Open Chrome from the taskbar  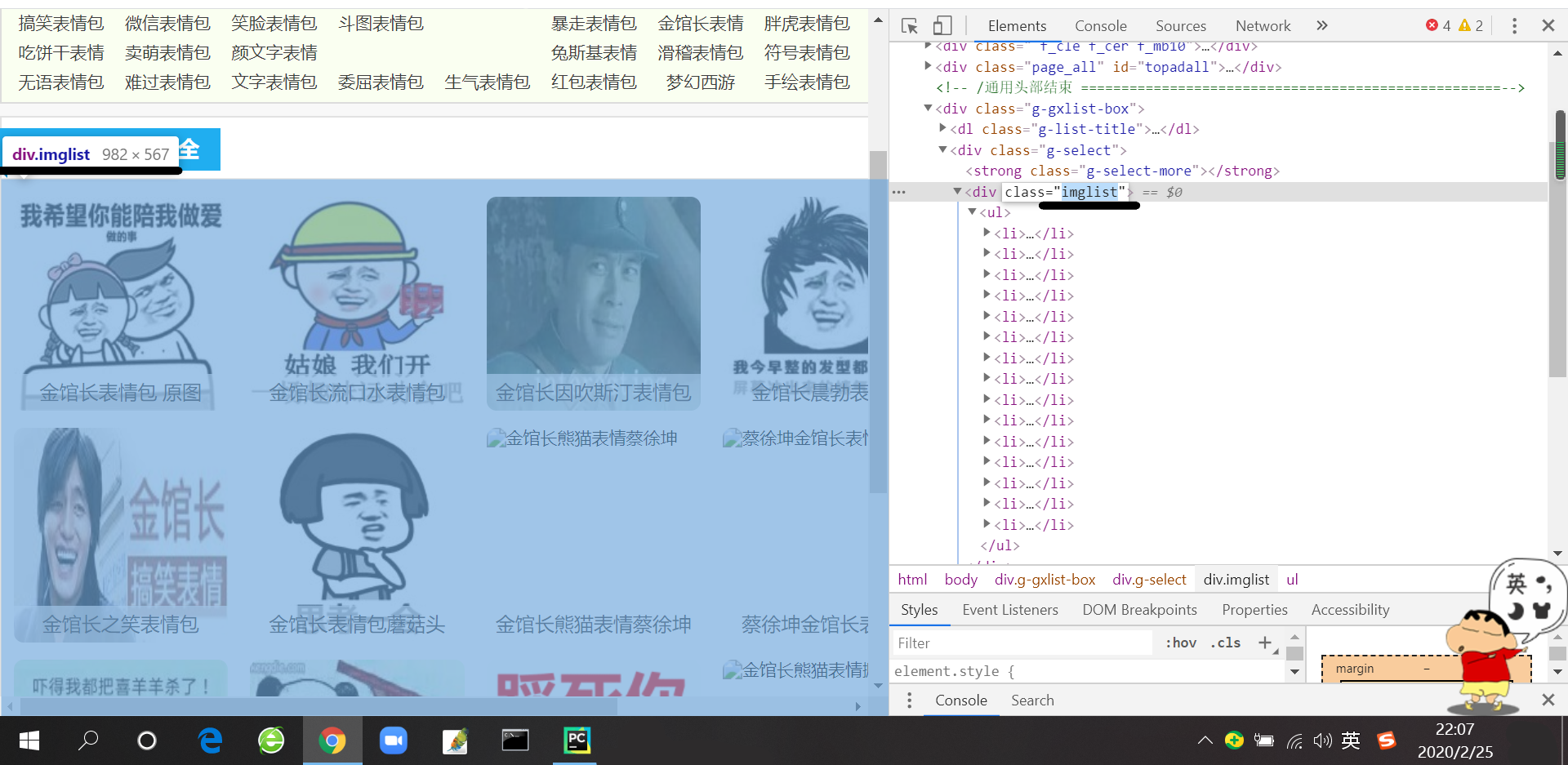pyautogui.click(x=332, y=741)
